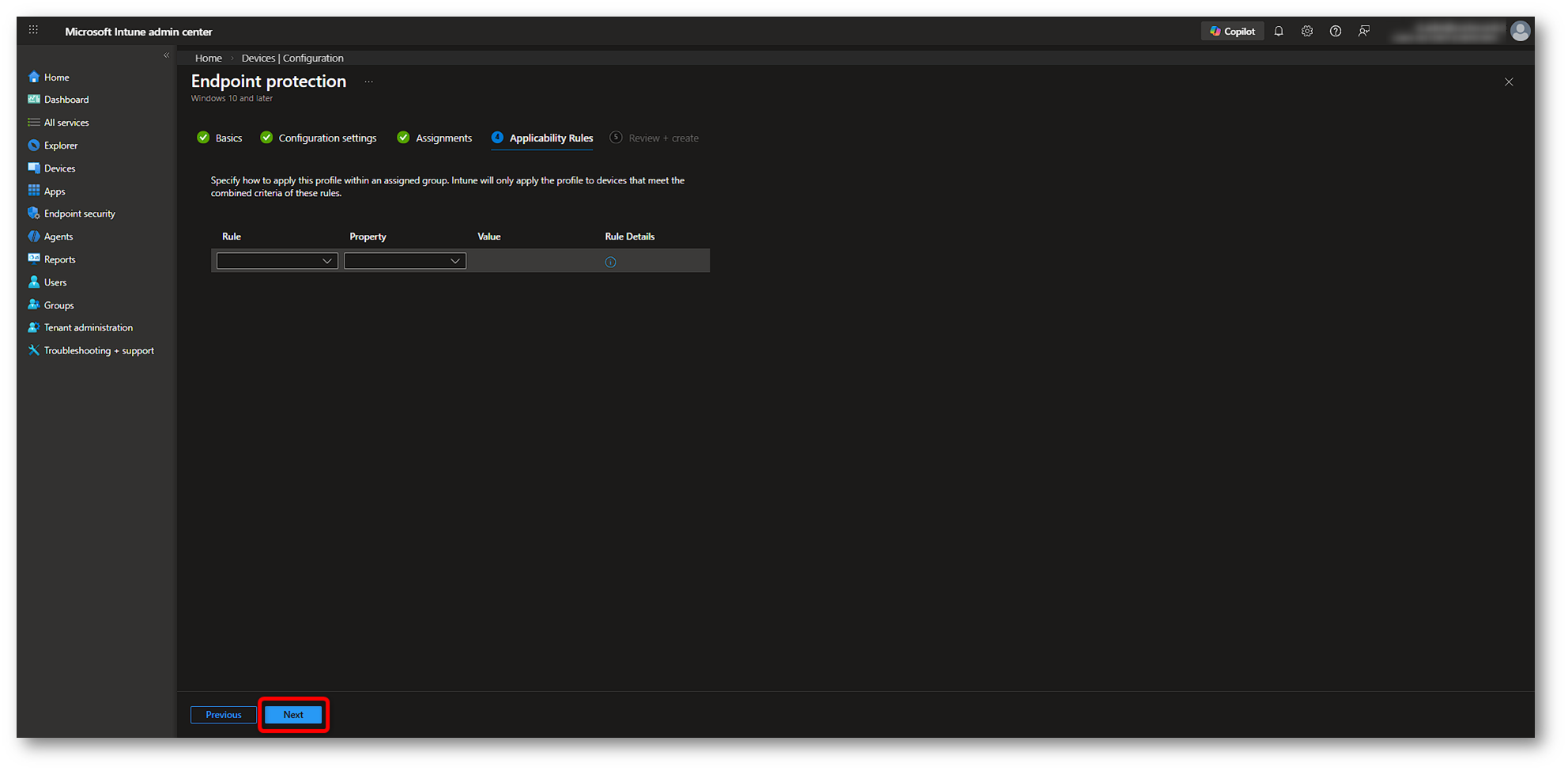Open the Property dropdown
This screenshot has width=1568, height=771.
click(405, 261)
